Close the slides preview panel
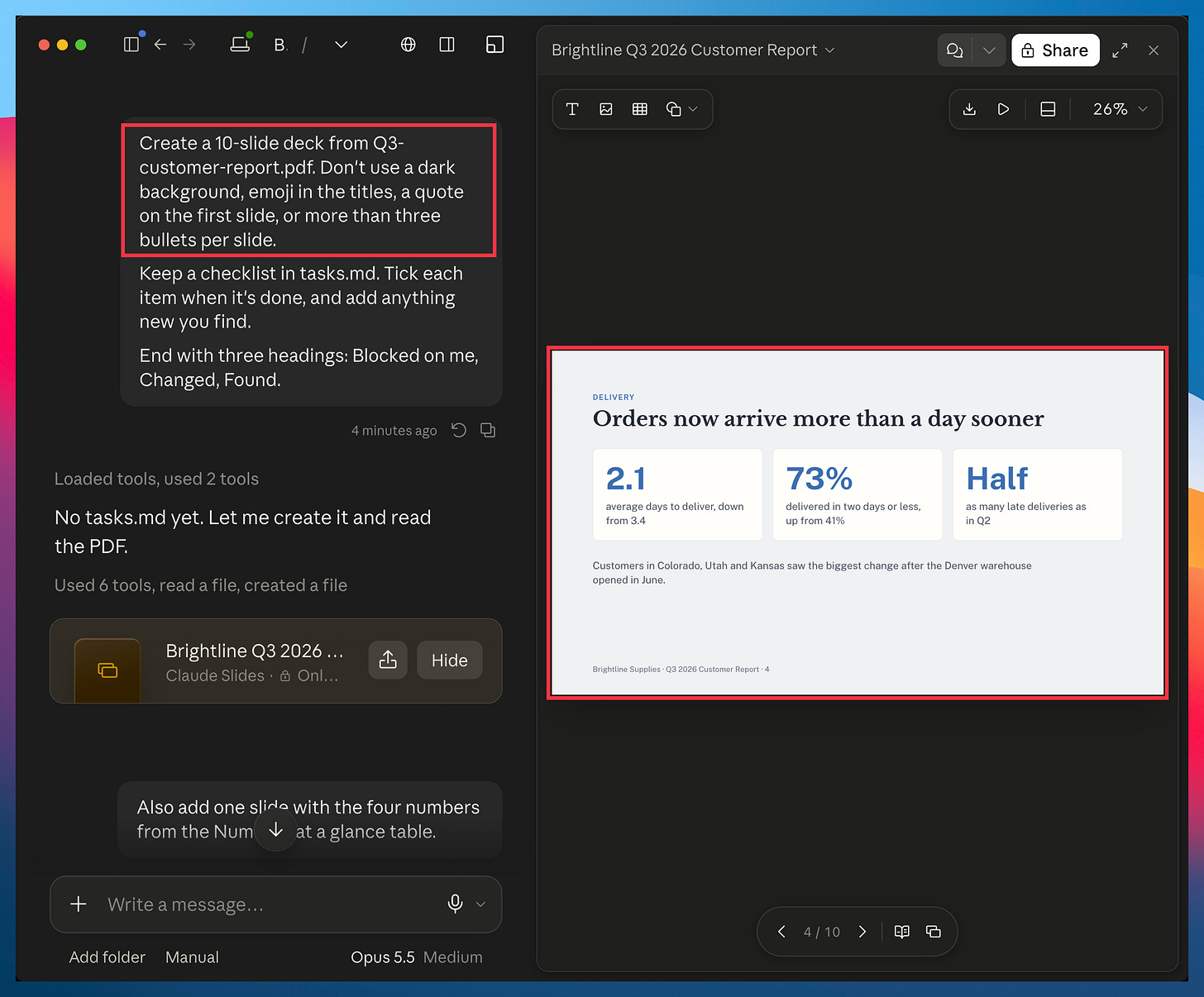The width and height of the screenshot is (1204, 997). (x=1154, y=50)
